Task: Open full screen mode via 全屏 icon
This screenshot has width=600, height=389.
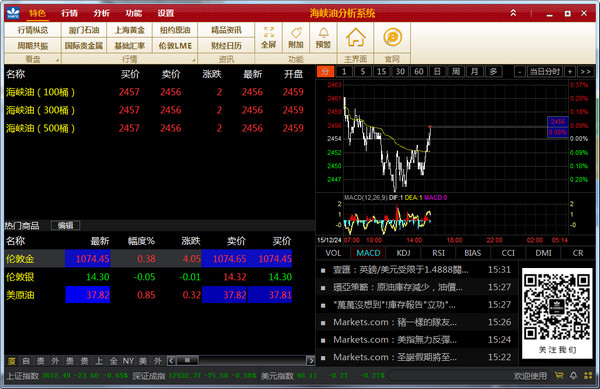Action: (x=269, y=37)
